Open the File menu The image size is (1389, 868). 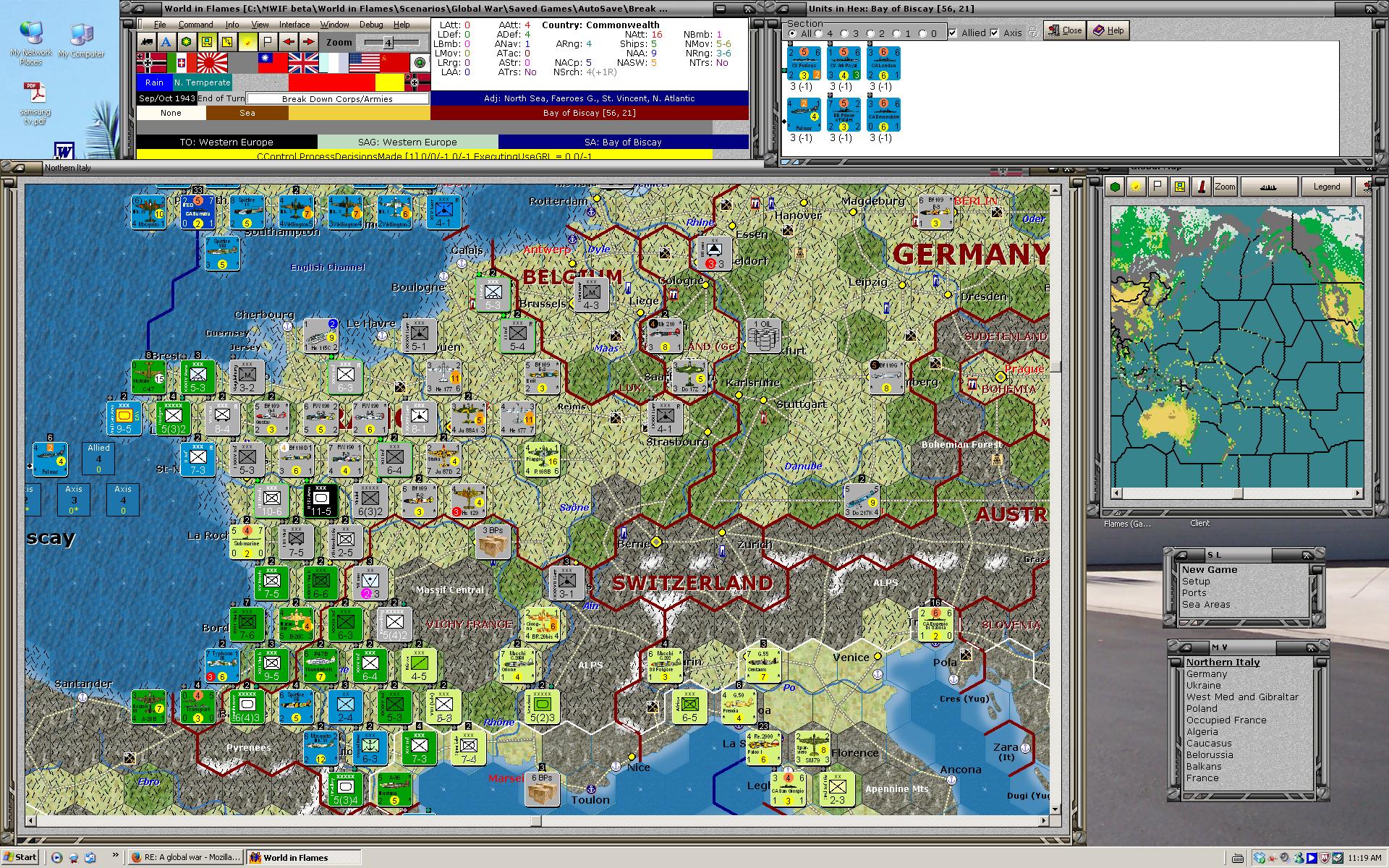[x=160, y=25]
